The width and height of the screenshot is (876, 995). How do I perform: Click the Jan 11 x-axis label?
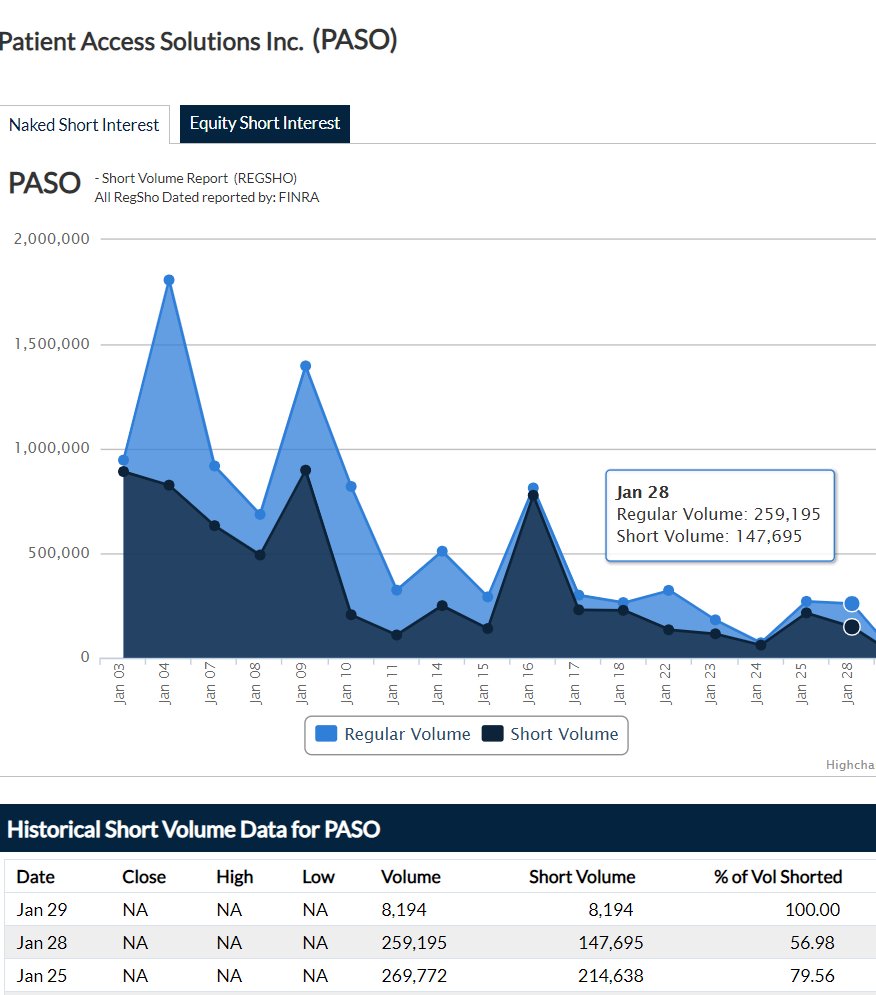coord(392,683)
